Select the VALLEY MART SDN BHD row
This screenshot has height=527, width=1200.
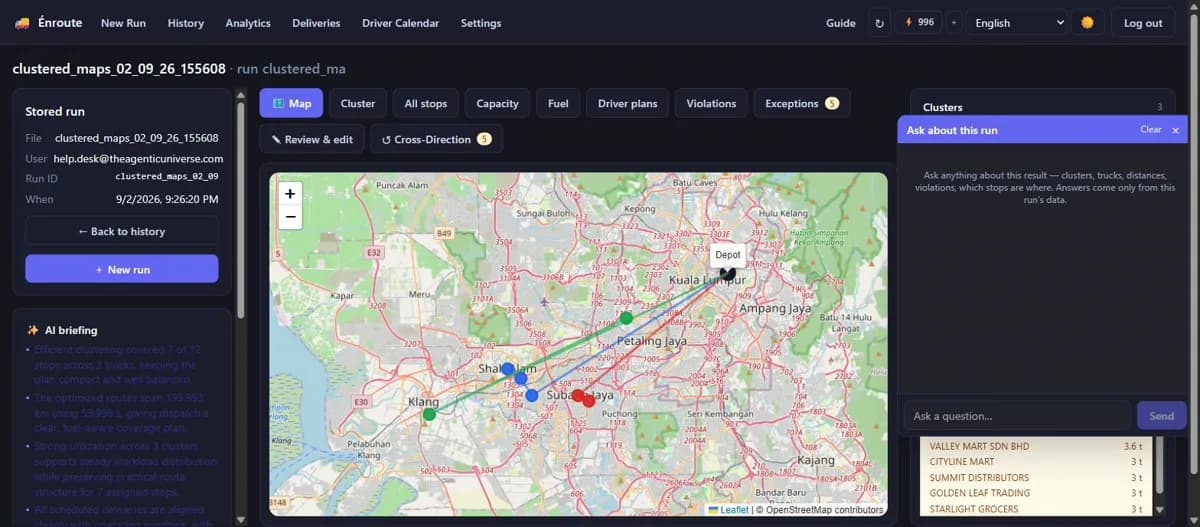tap(1036, 446)
